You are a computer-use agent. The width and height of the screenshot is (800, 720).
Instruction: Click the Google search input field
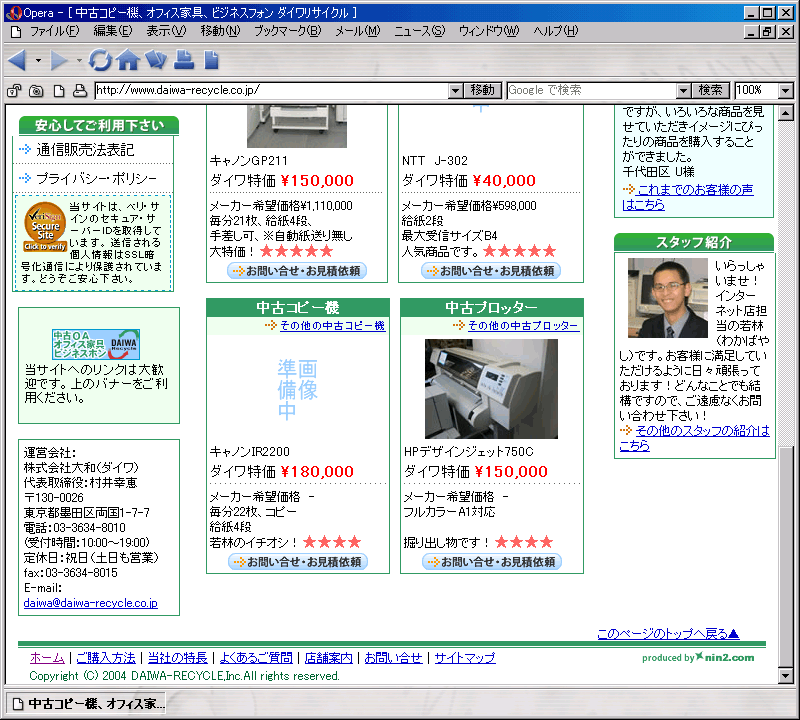(592, 90)
